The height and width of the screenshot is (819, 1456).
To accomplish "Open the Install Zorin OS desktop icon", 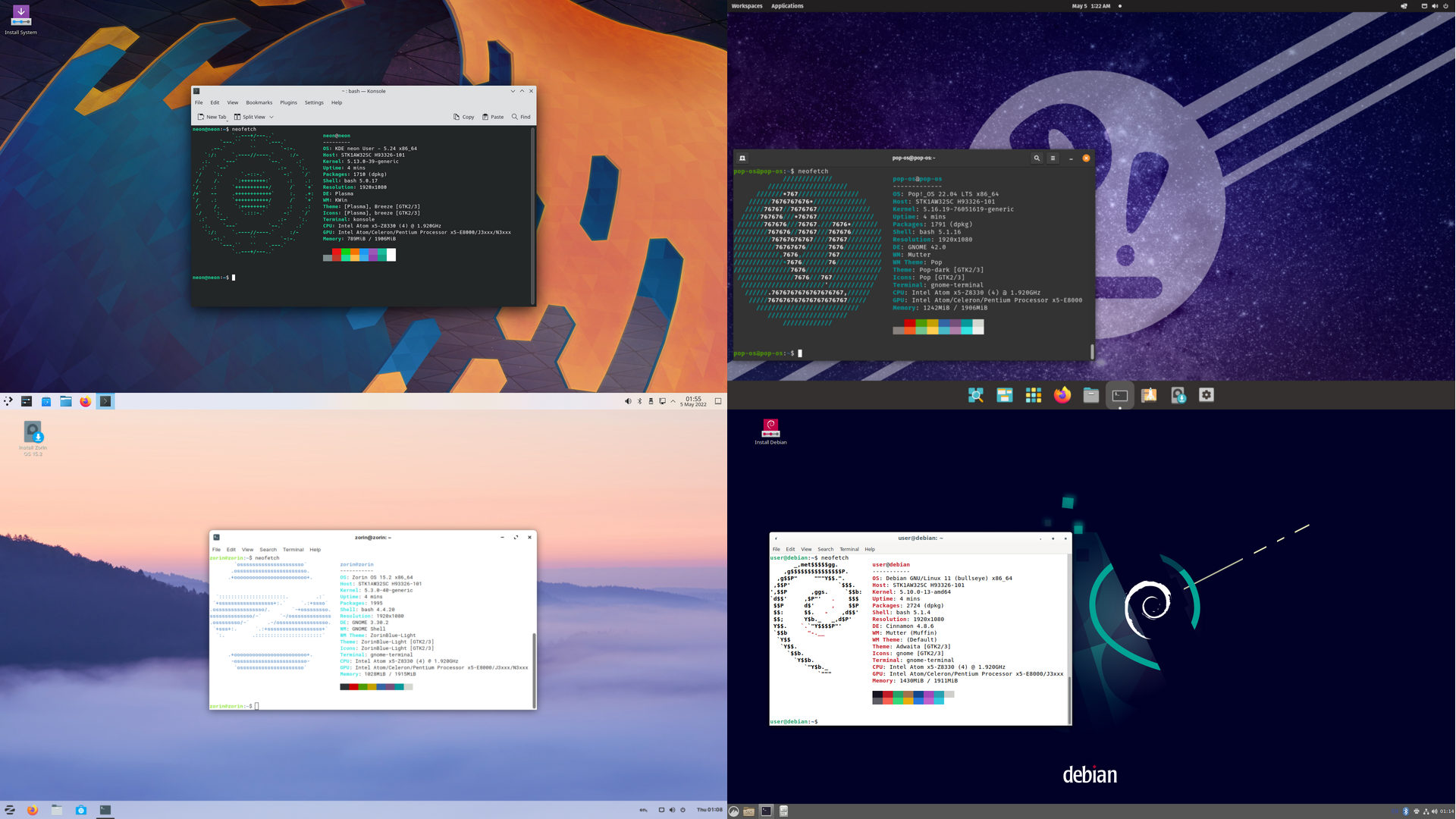I will (33, 438).
